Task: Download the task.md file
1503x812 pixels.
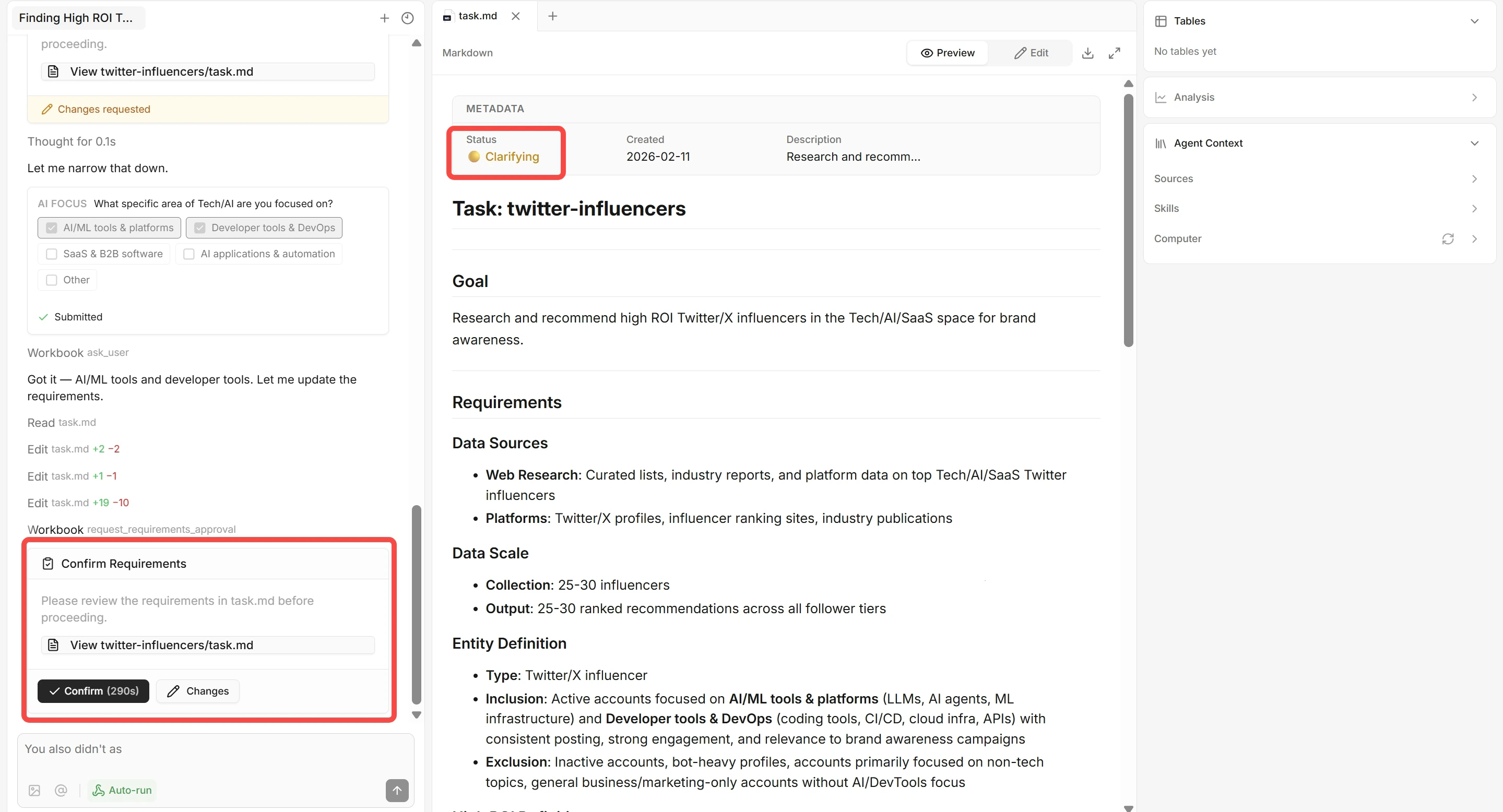Action: 1087,53
